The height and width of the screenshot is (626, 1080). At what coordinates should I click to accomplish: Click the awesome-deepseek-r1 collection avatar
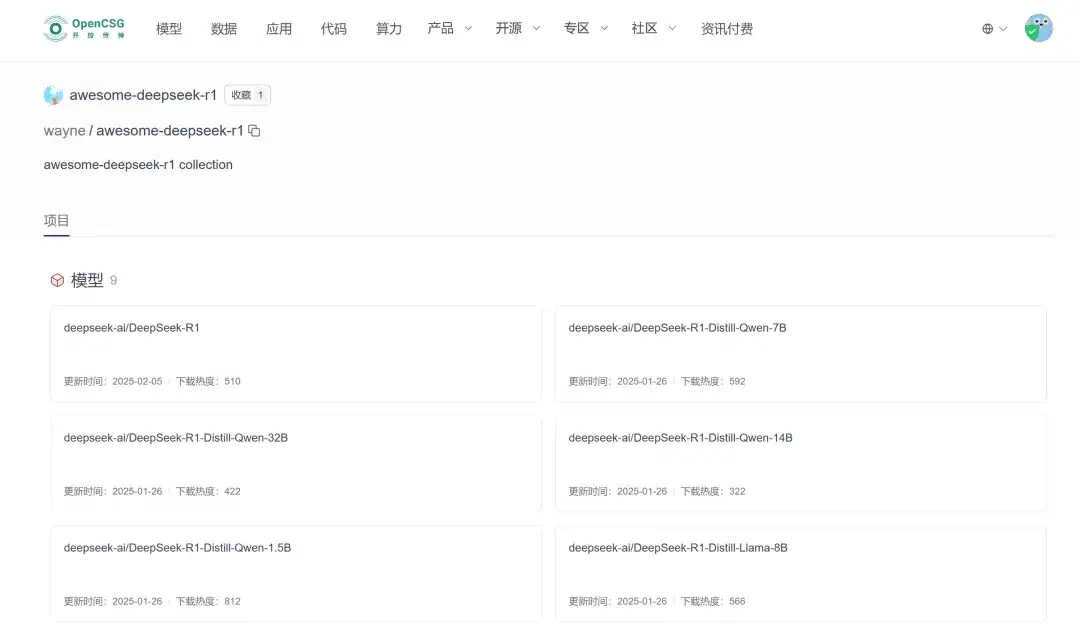click(x=53, y=95)
